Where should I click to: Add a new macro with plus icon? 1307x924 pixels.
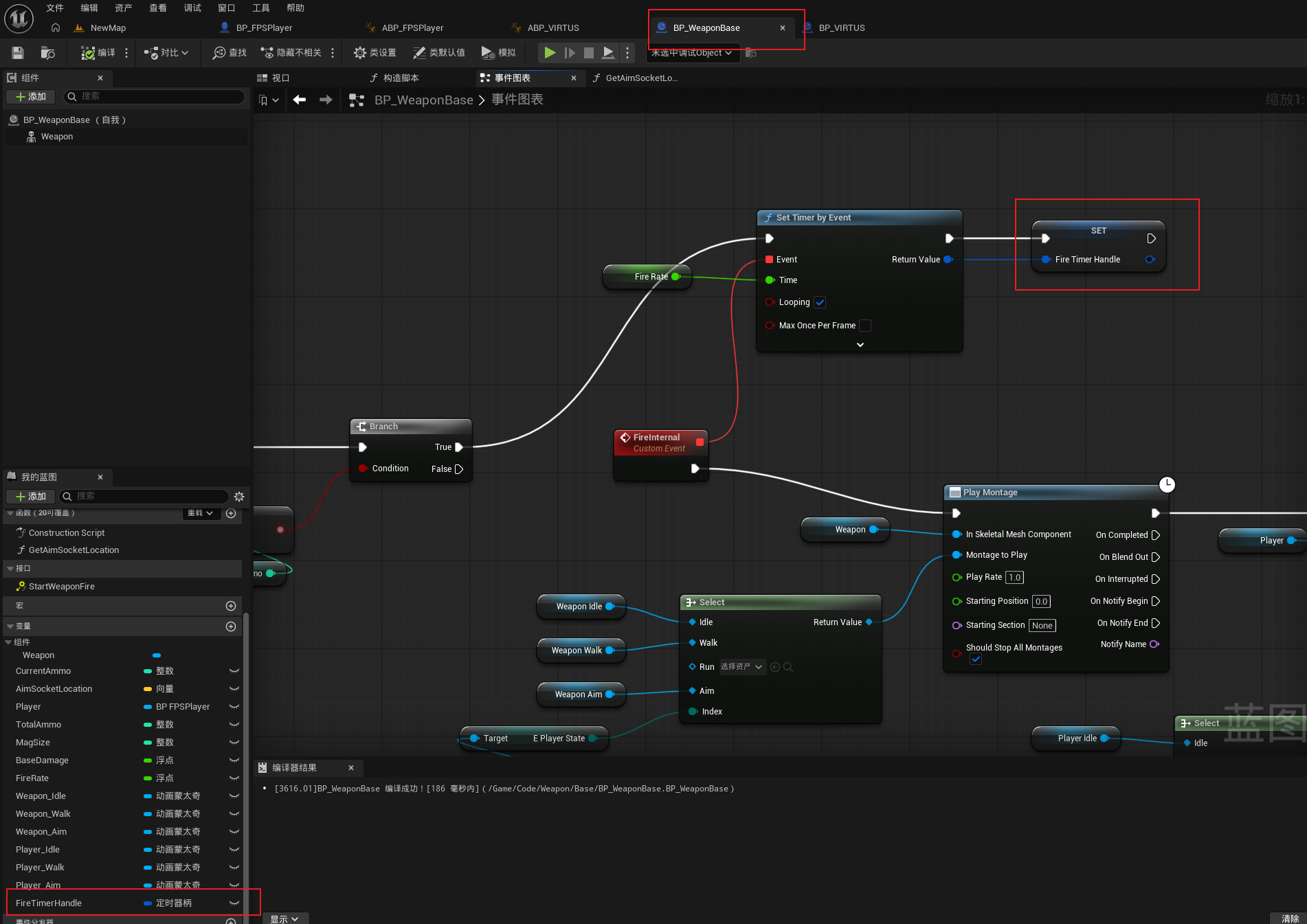tap(231, 606)
